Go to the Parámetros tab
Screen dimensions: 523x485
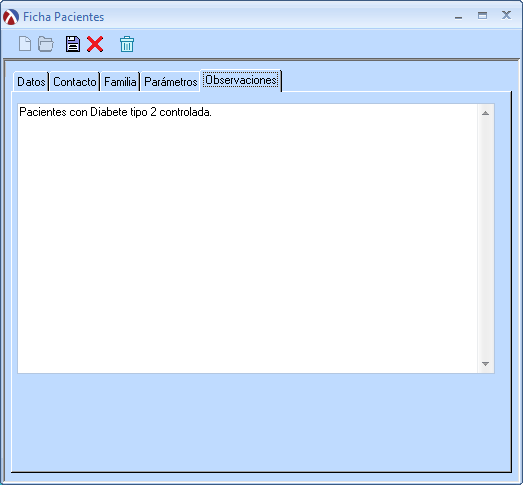point(170,82)
